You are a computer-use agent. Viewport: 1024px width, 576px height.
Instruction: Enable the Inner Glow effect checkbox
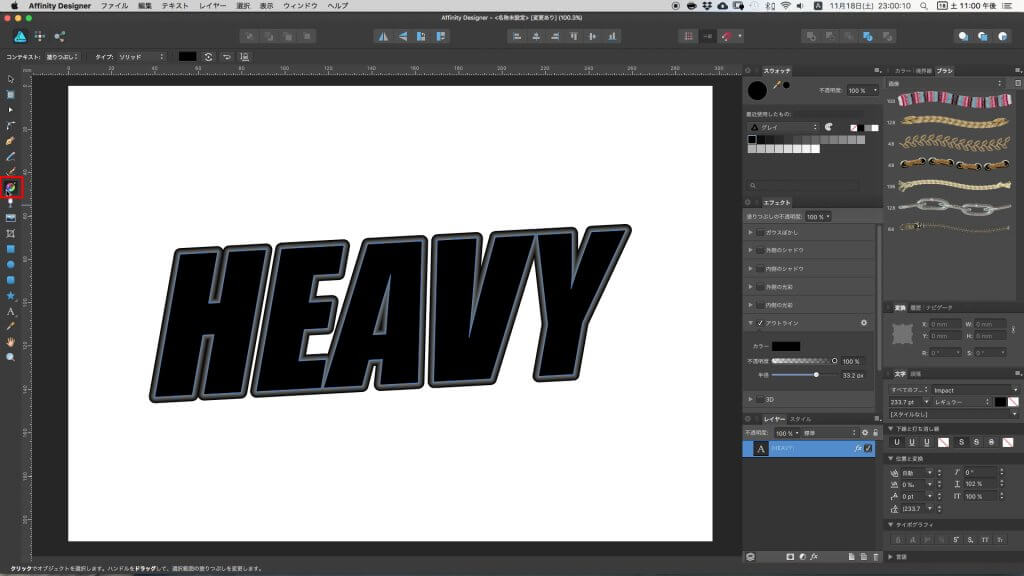coord(760,305)
